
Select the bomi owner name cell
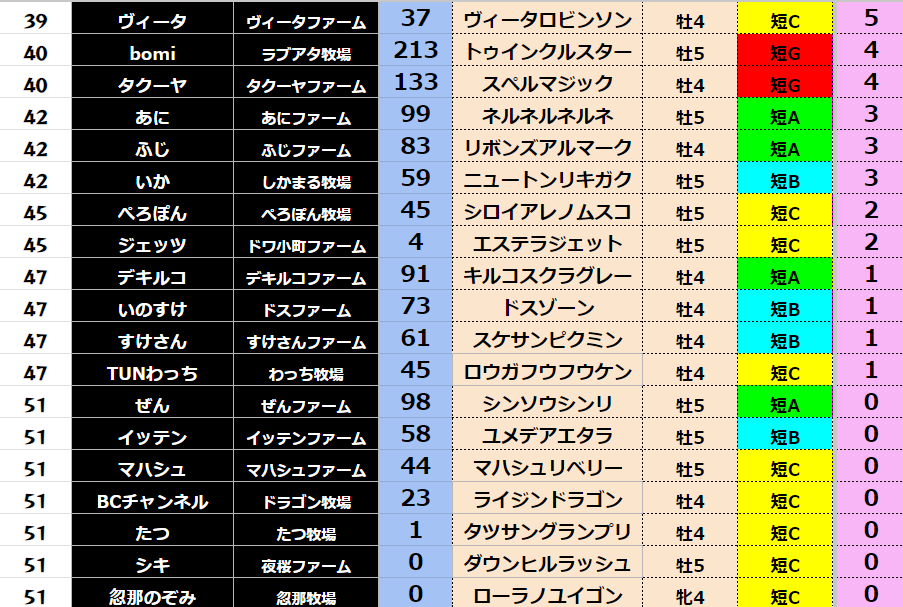152,50
